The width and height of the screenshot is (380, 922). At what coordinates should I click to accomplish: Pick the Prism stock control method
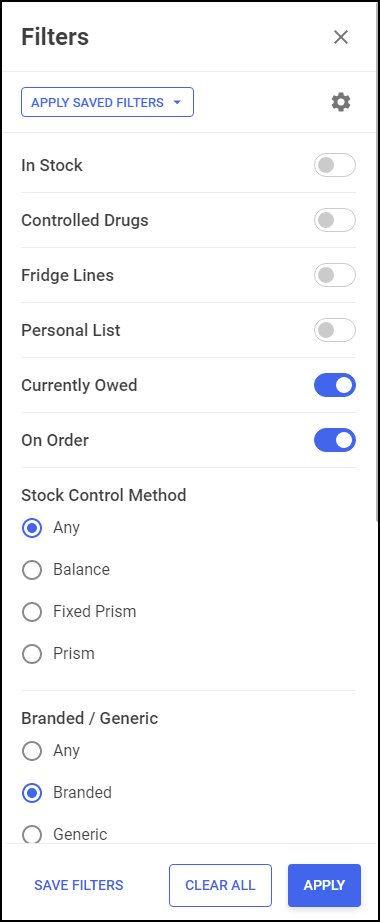[32, 654]
